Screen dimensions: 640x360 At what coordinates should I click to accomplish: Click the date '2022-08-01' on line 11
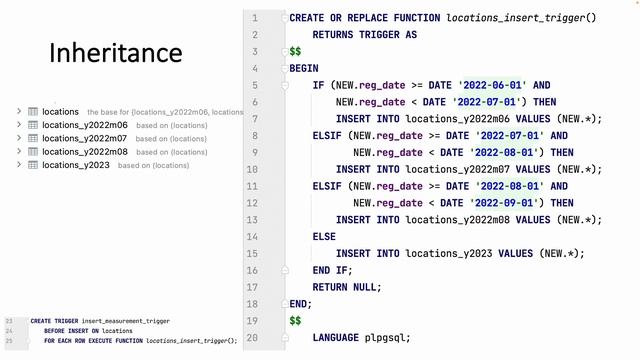point(510,186)
